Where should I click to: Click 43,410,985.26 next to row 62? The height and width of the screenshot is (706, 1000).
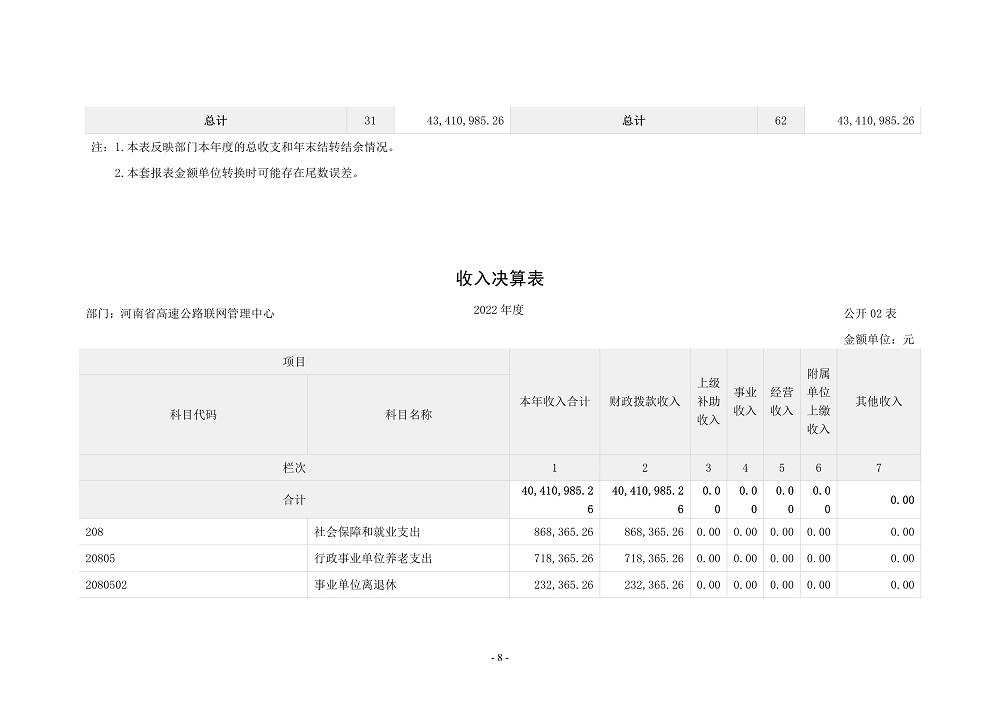(x=876, y=121)
